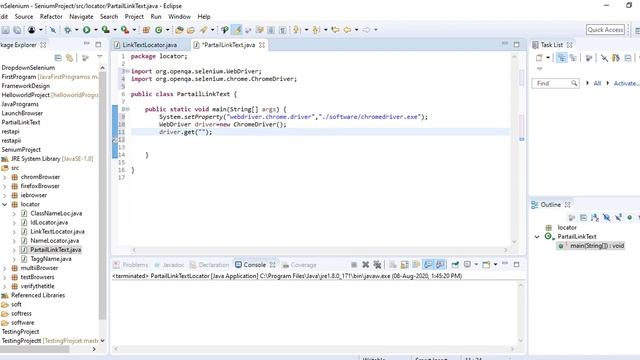Toggle Show Console on Standard Out change

tap(428, 265)
